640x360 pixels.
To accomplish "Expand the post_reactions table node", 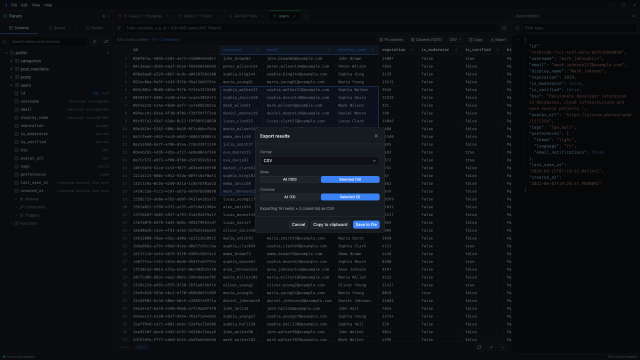I will (x=11, y=69).
